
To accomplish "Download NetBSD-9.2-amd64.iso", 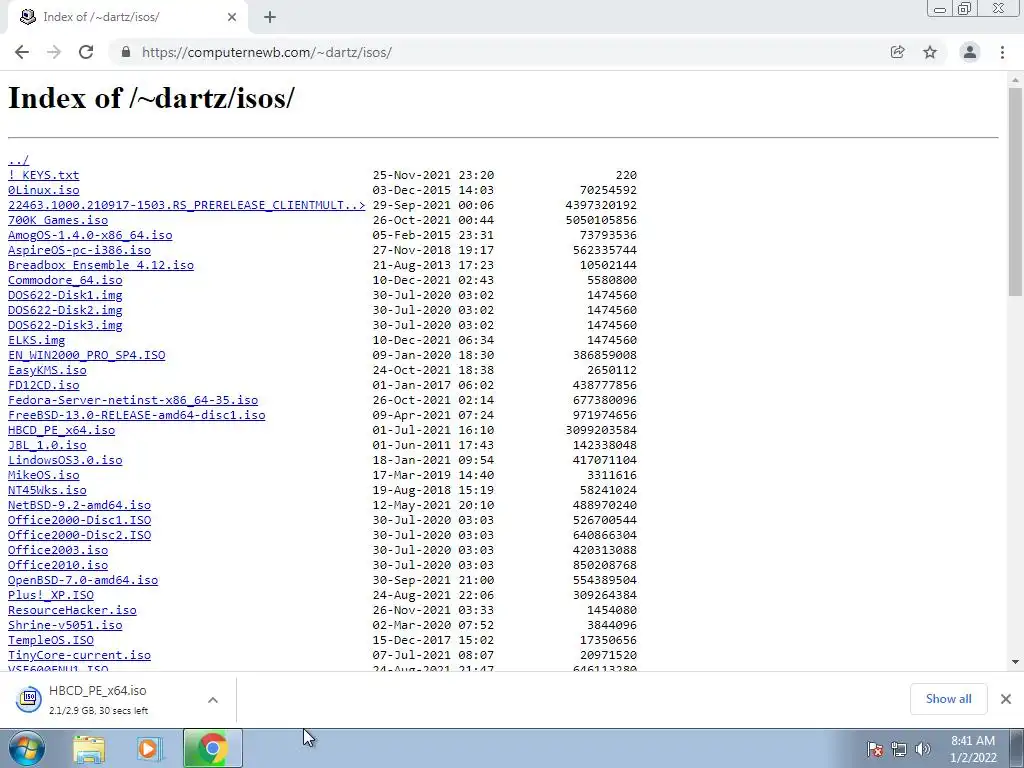I will point(80,505).
